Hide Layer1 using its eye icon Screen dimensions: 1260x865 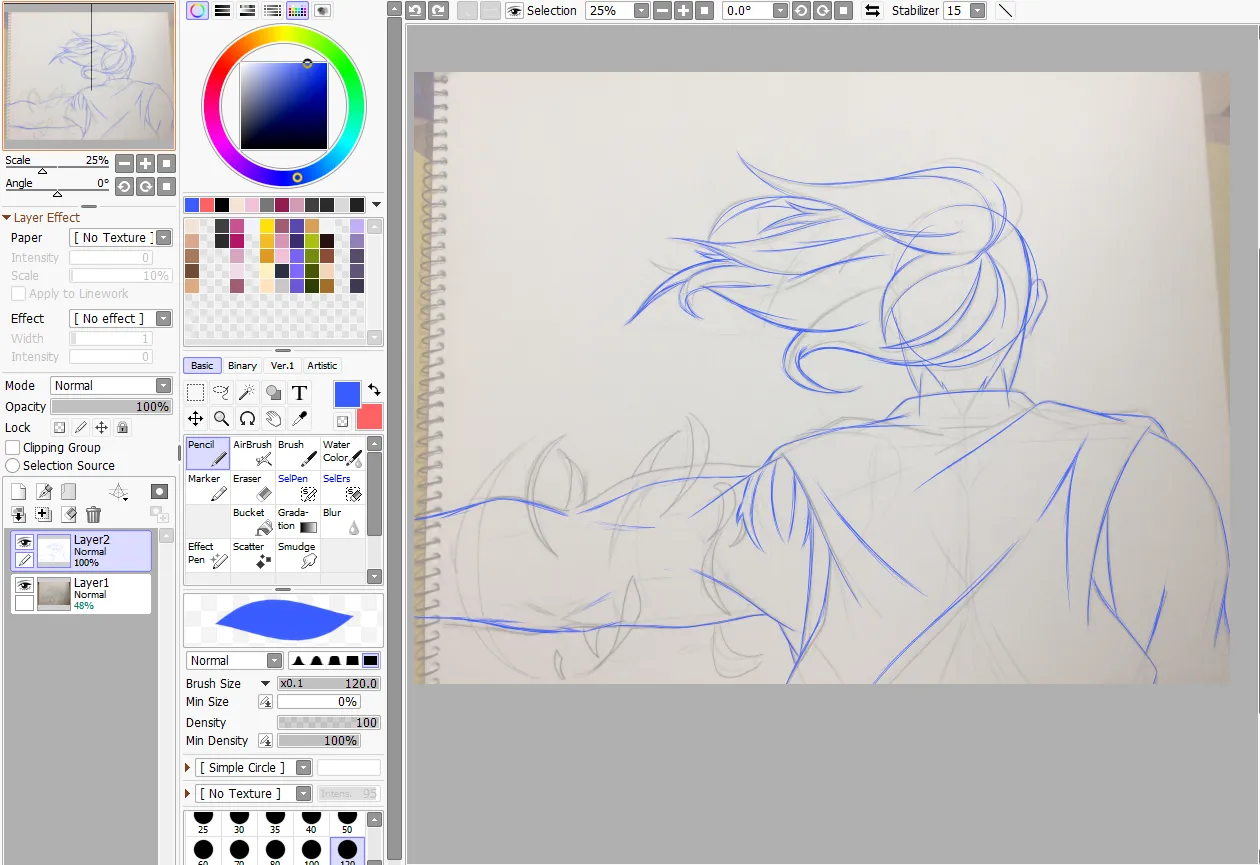pyautogui.click(x=24, y=585)
